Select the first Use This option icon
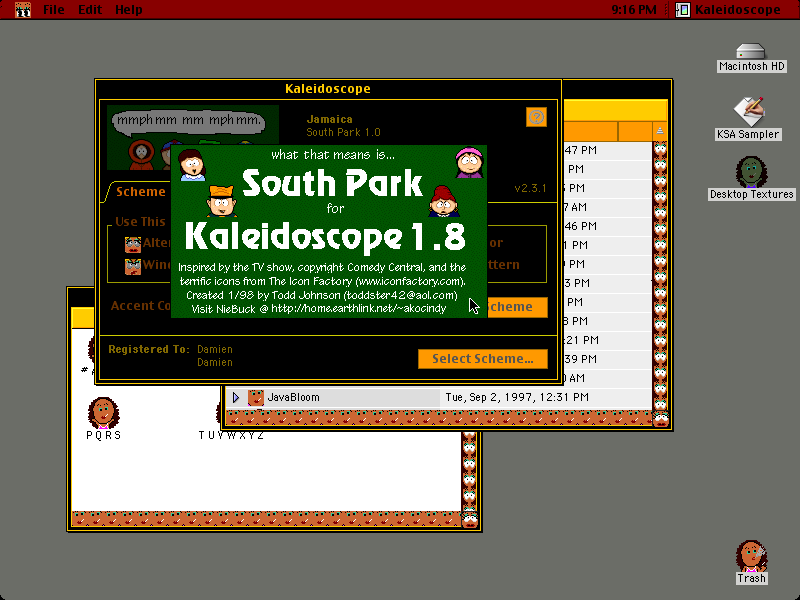The image size is (800, 600). 133,244
